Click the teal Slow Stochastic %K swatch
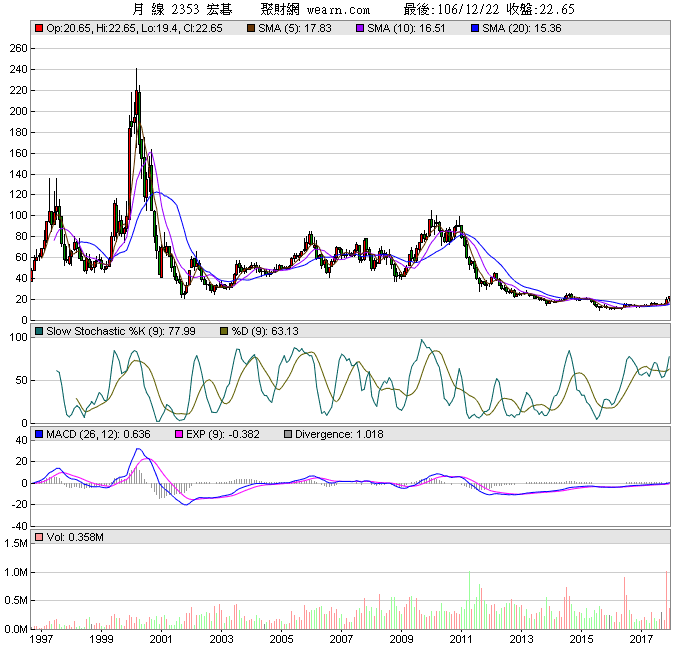The height and width of the screenshot is (650, 700). coord(39,331)
